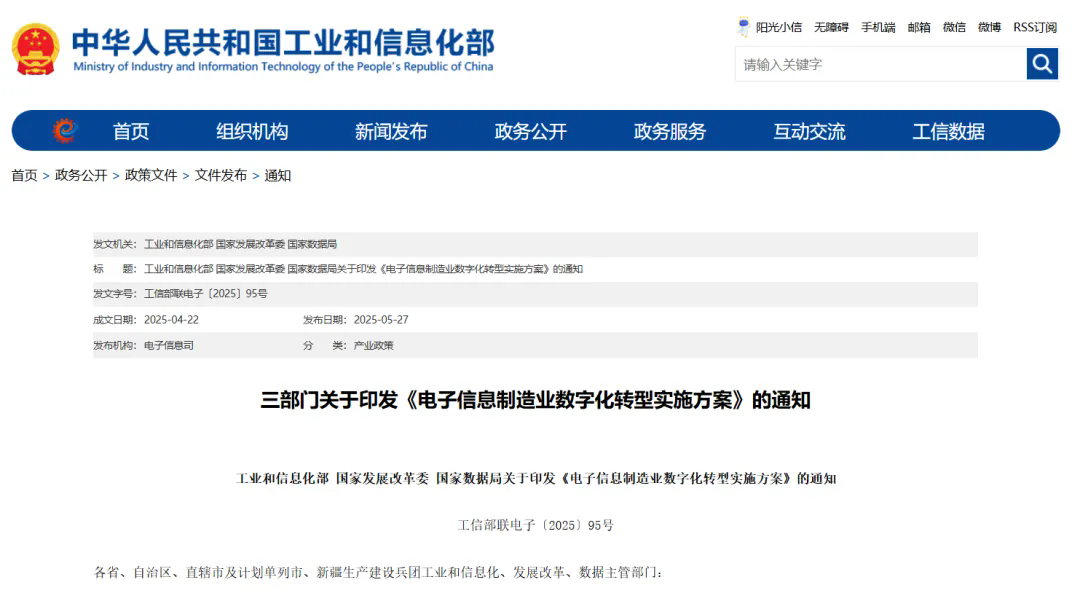Click the 无障碍 accessibility link
Viewport: 1080px width, 593px height.
[831, 27]
